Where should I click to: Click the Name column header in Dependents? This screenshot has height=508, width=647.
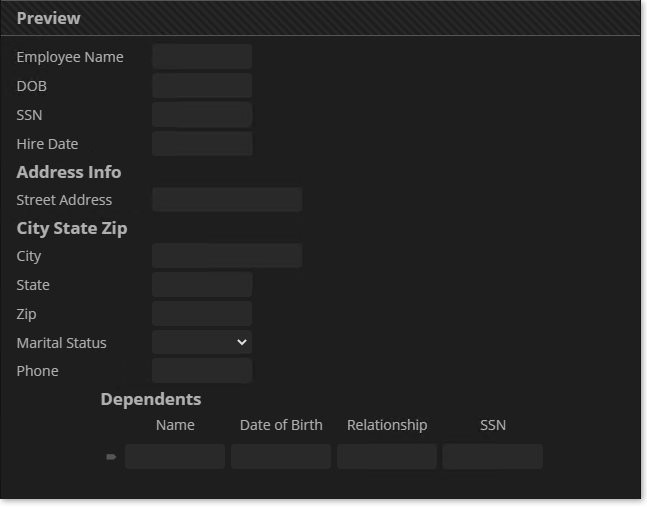[175, 425]
